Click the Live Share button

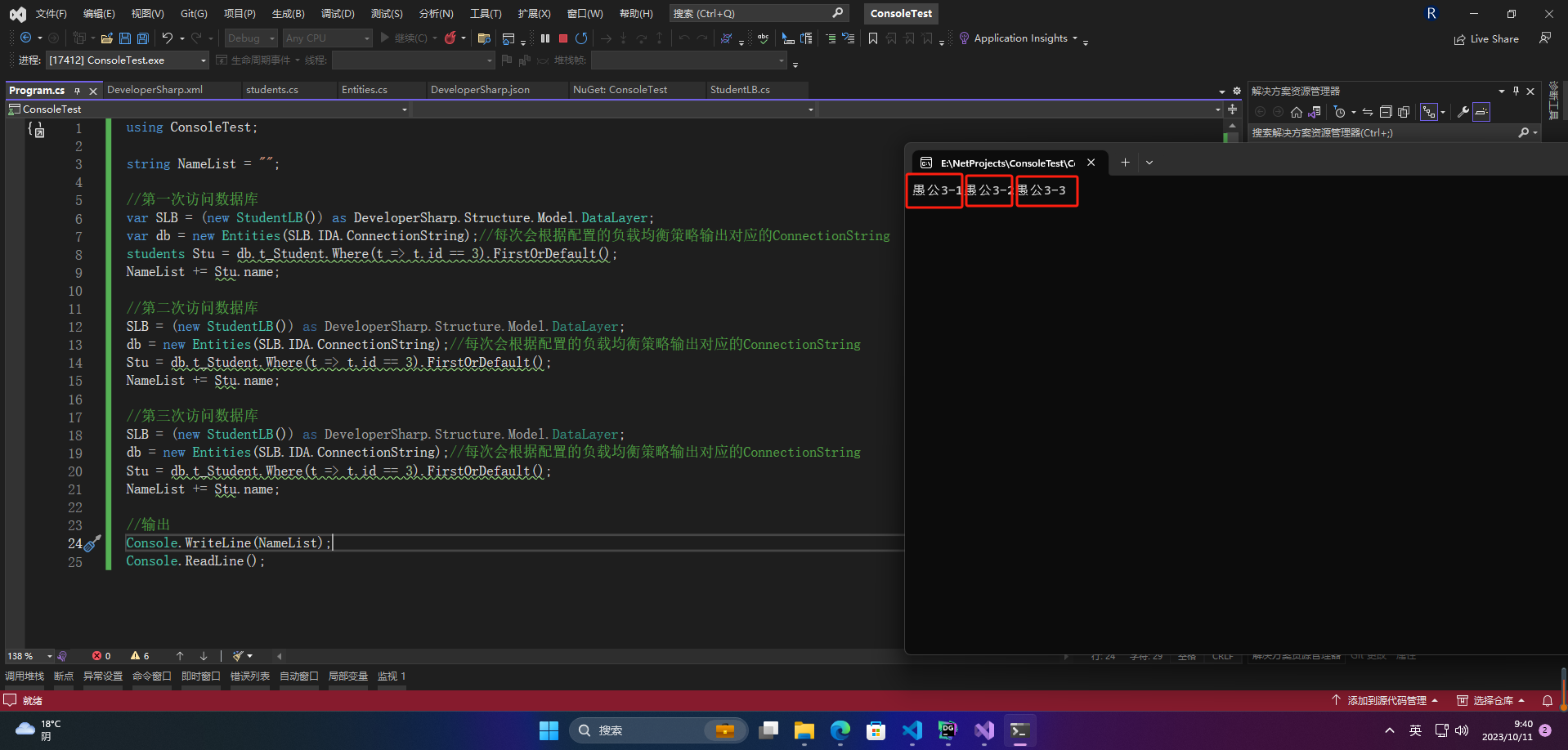(1486, 39)
